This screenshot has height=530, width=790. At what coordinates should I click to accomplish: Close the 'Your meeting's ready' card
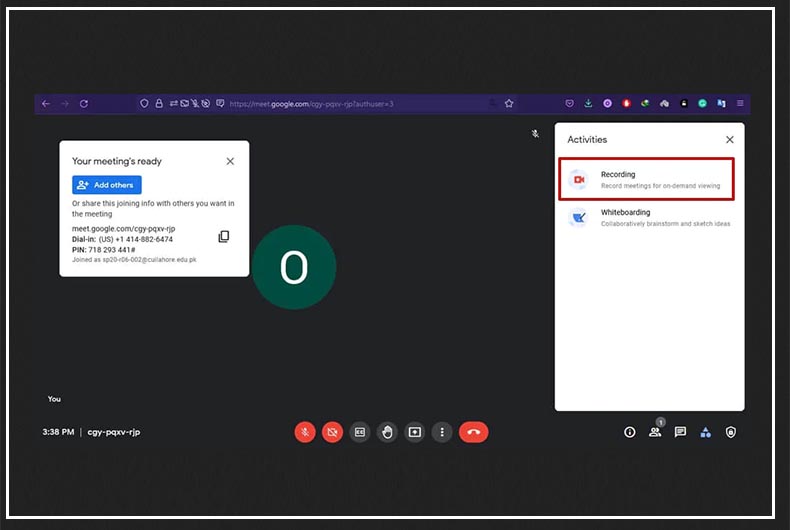click(230, 161)
